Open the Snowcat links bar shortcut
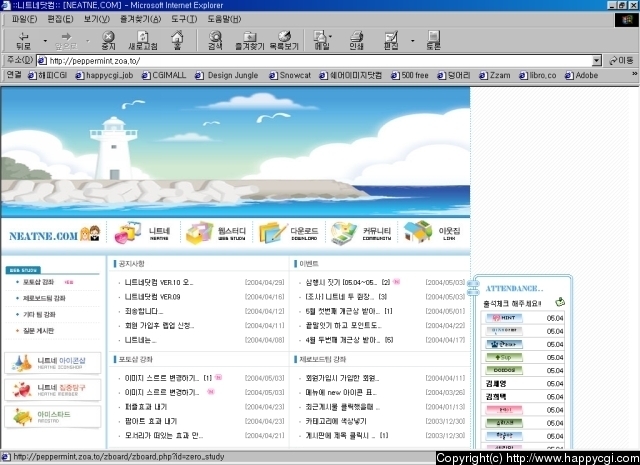The width and height of the screenshot is (640, 465). pos(290,76)
